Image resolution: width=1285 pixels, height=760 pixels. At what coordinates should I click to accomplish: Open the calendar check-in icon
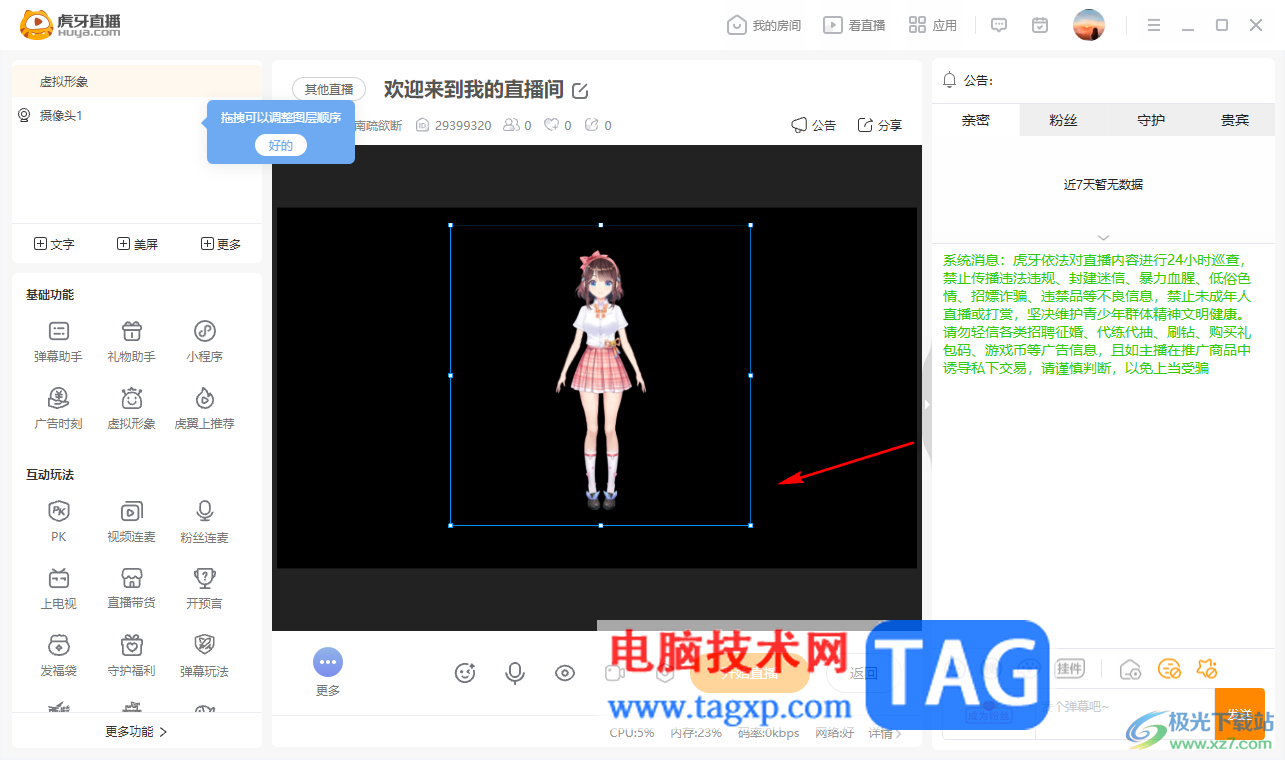pyautogui.click(x=1040, y=25)
